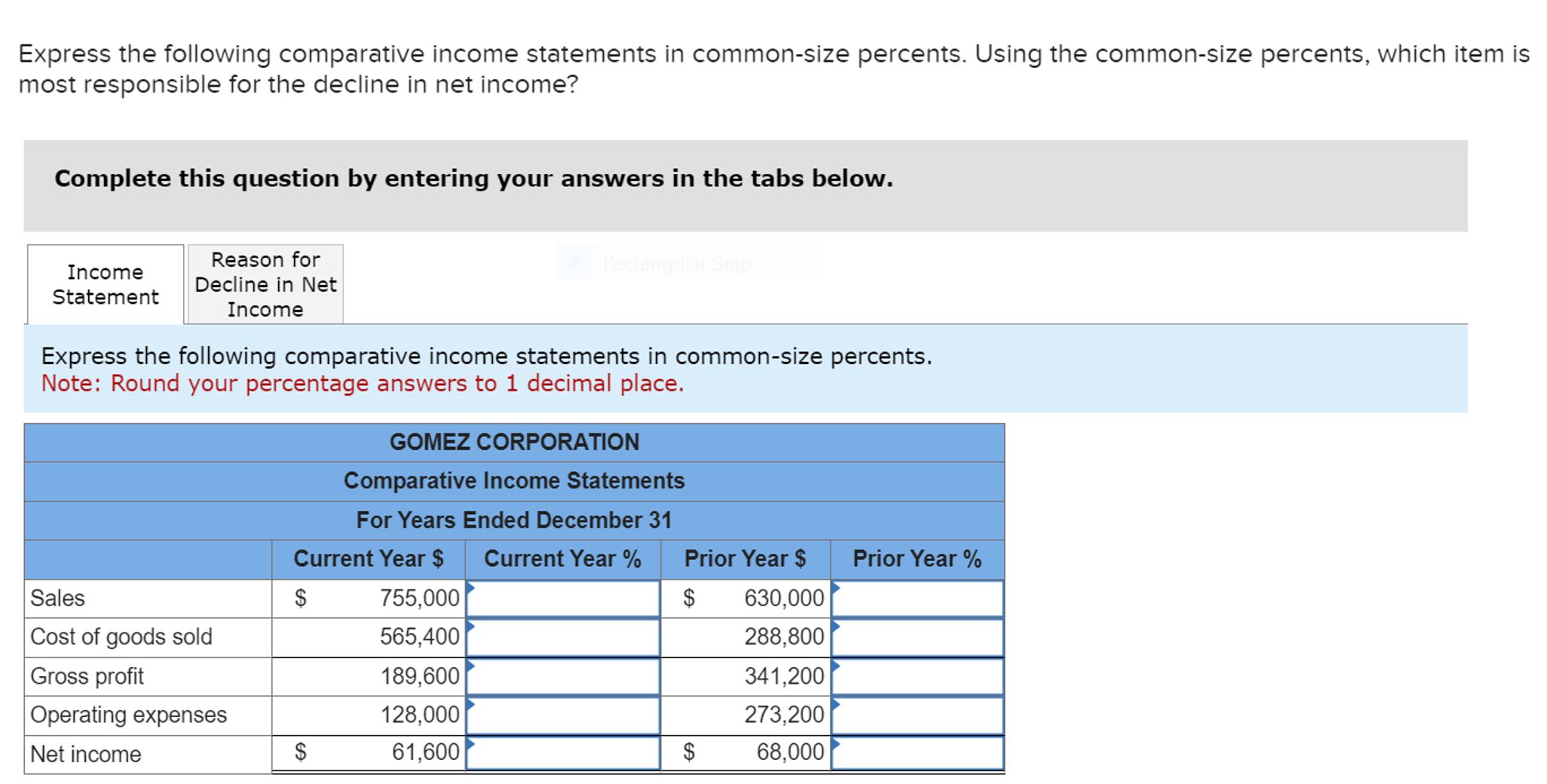Click the Sales row label
This screenshot has width=1547, height=784.
tap(57, 598)
